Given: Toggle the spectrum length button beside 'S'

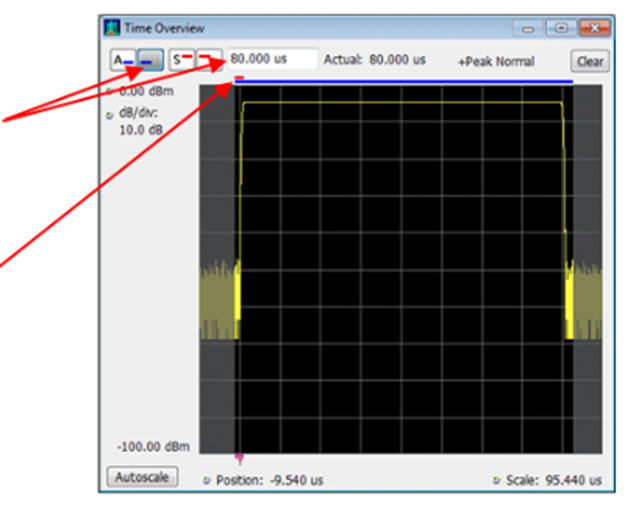Looking at the screenshot, I should pos(209,61).
